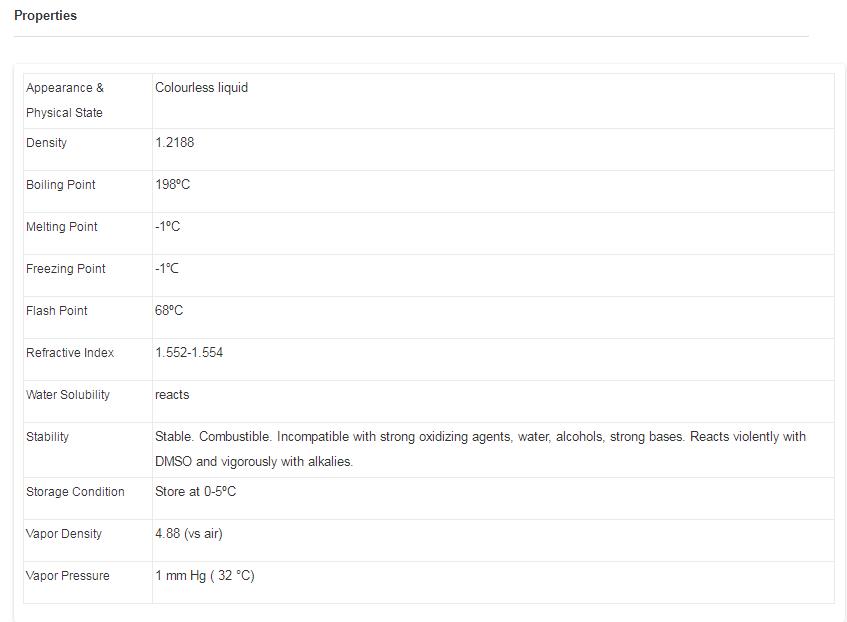Click the Stability row label
The height and width of the screenshot is (622, 847).
pos(47,437)
